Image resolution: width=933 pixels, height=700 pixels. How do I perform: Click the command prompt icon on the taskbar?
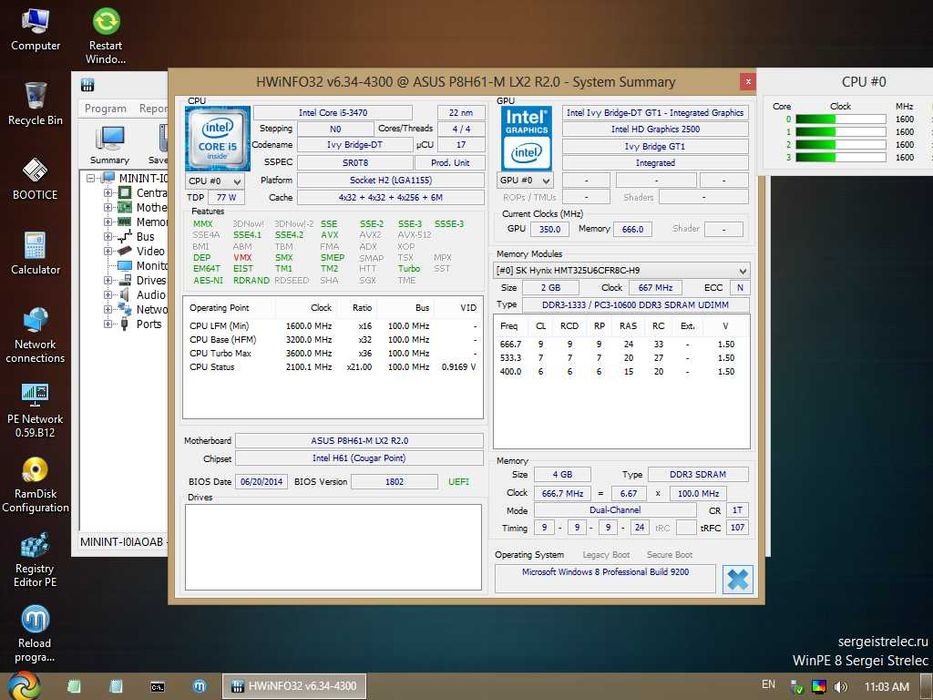158,686
